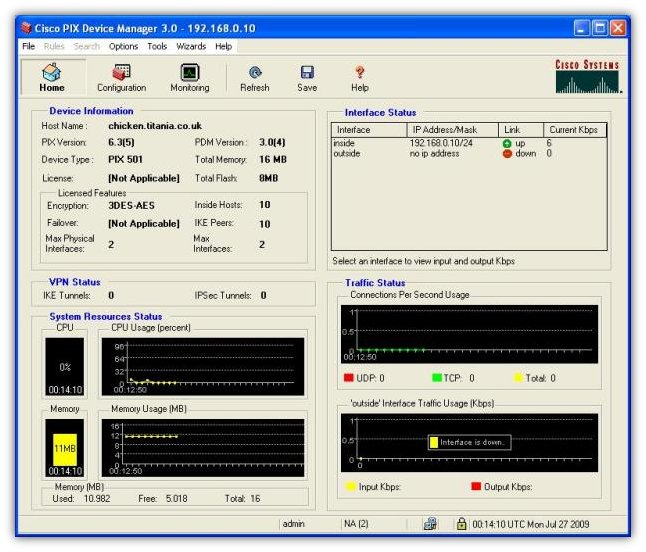Viewport: 646px width, 552px height.
Task: Click the admin user in status bar
Action: [x=293, y=524]
